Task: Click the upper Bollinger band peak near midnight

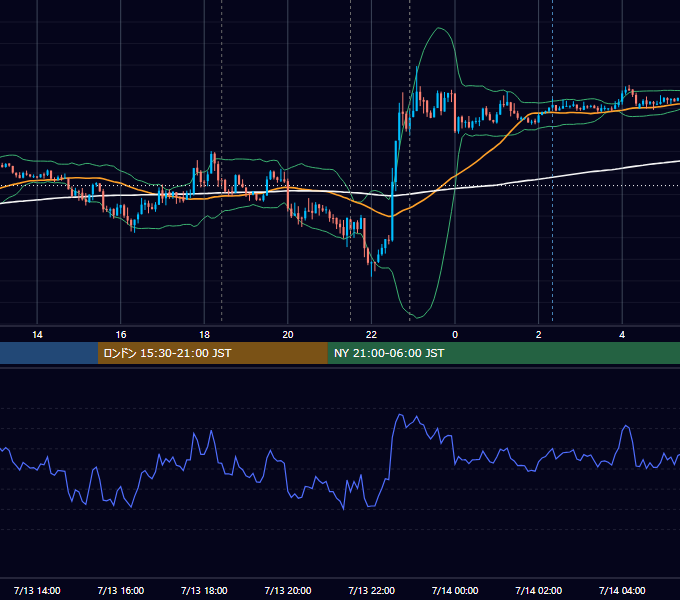Action: pos(439,28)
